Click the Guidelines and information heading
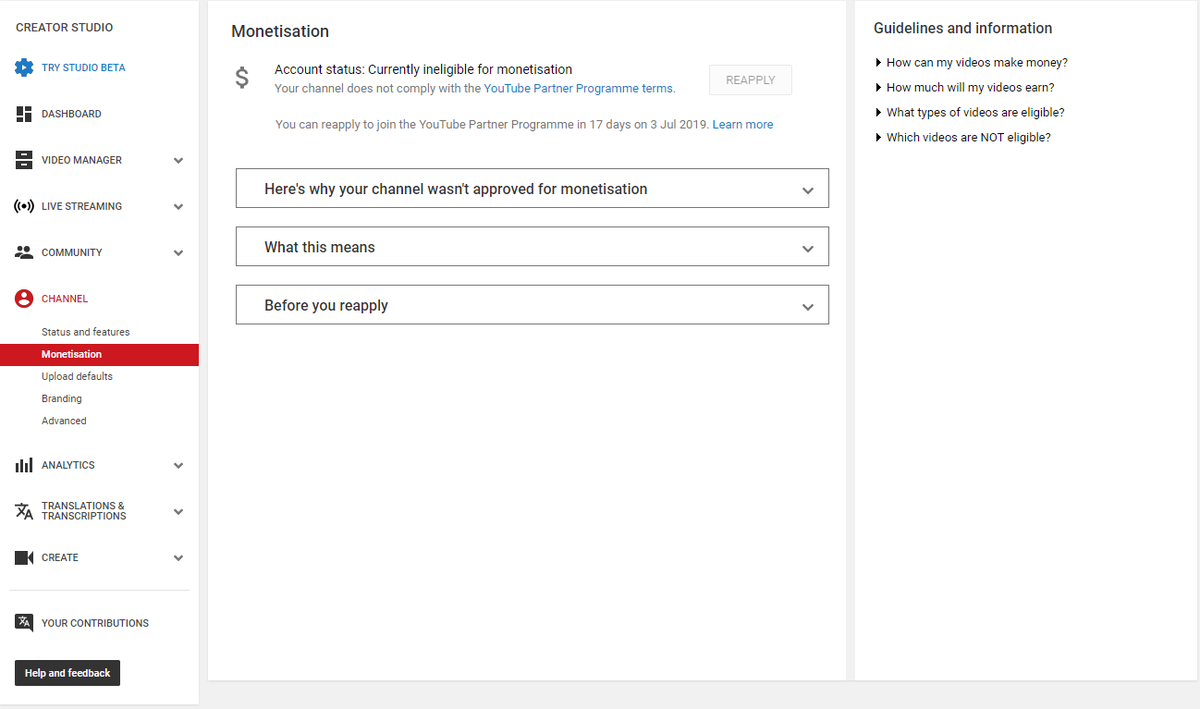This screenshot has height=709, width=1200. (963, 28)
